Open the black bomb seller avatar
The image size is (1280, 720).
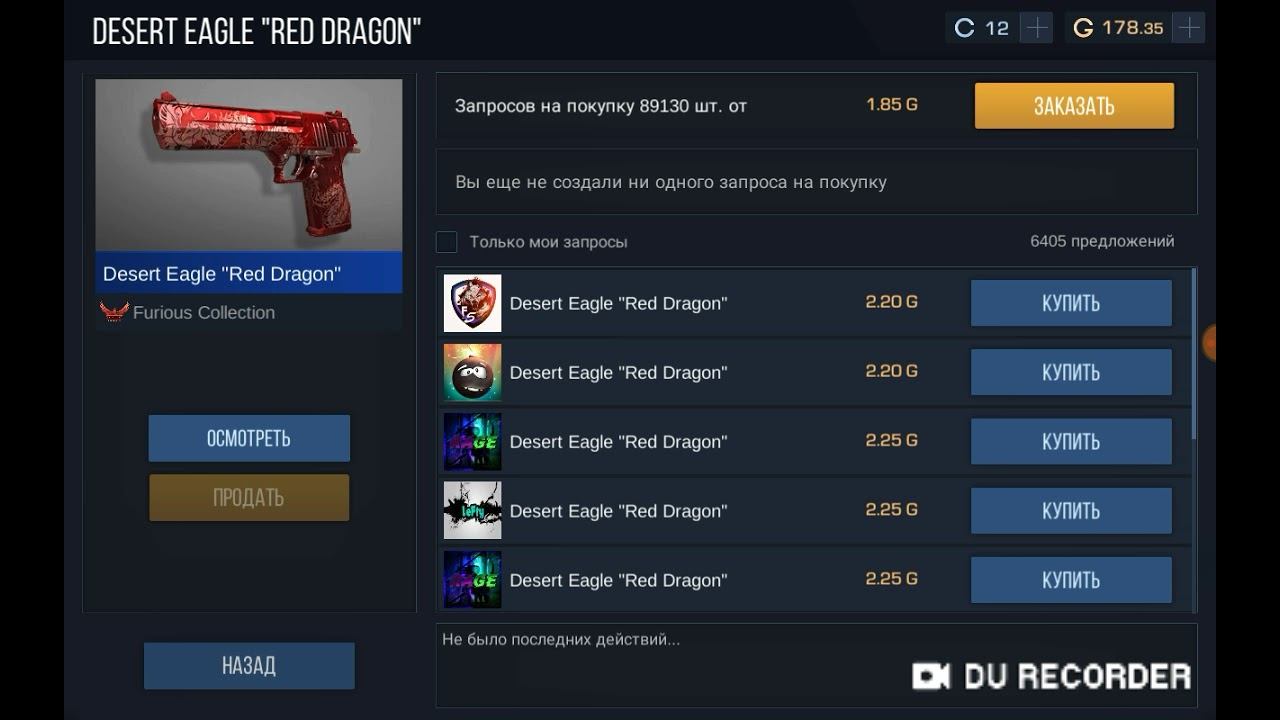click(x=472, y=372)
